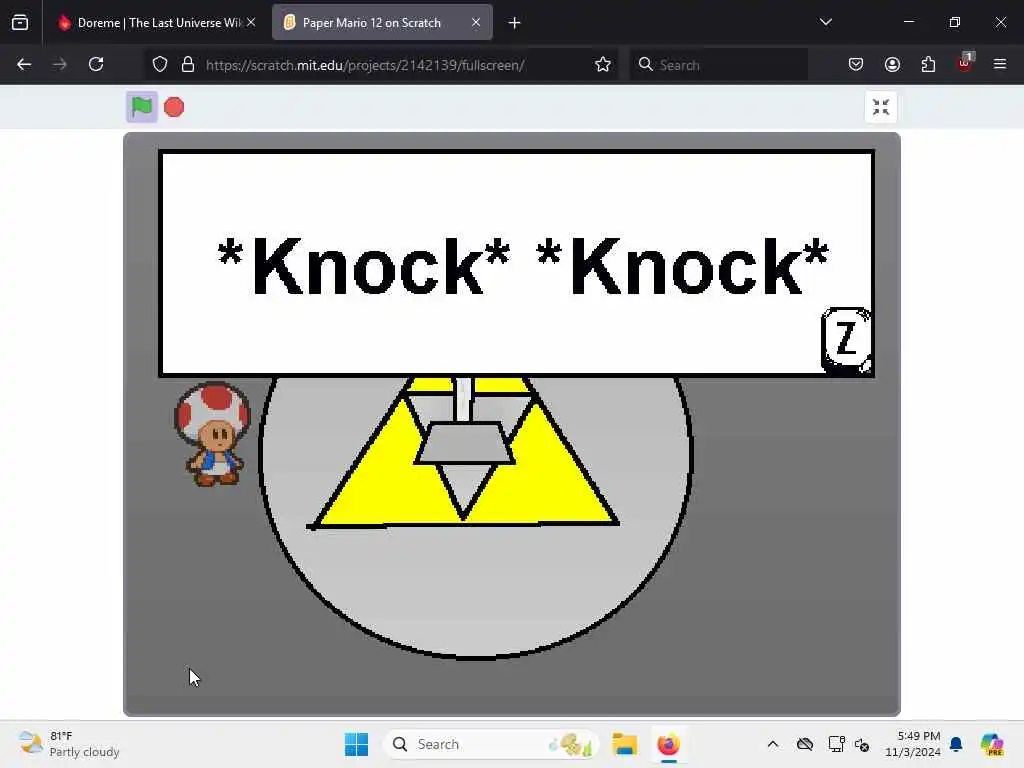1024x768 pixels.
Task: Open the Firefox account menu
Action: coord(892,64)
